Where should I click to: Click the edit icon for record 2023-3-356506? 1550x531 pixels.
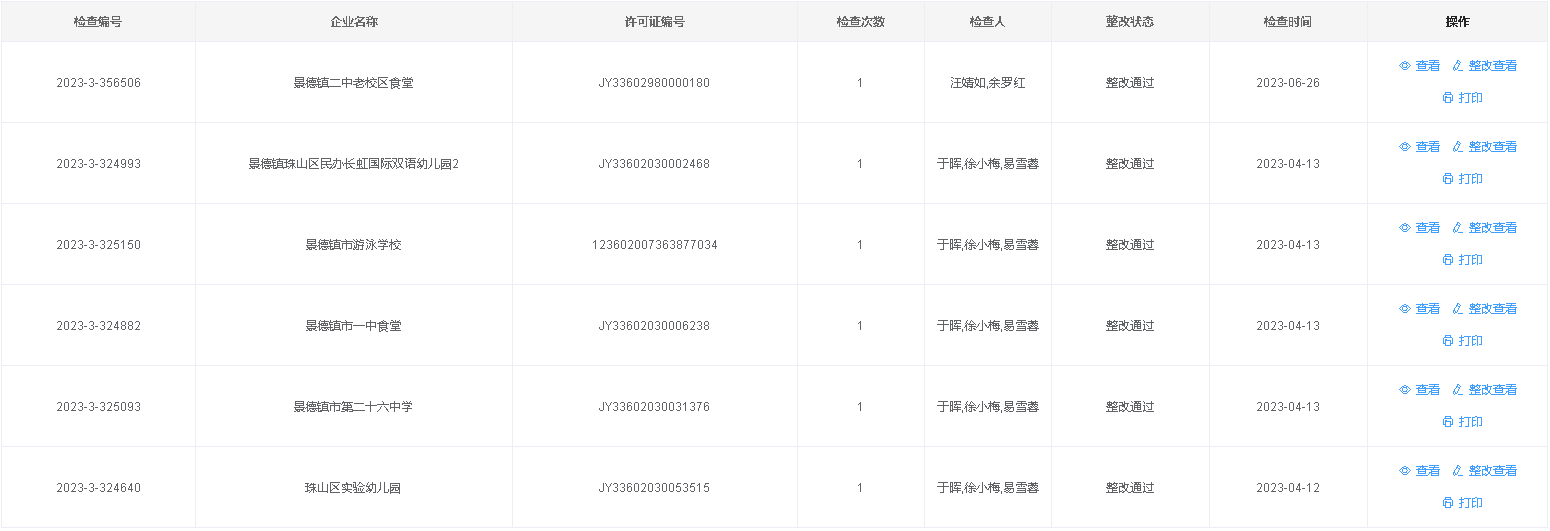tap(1457, 66)
